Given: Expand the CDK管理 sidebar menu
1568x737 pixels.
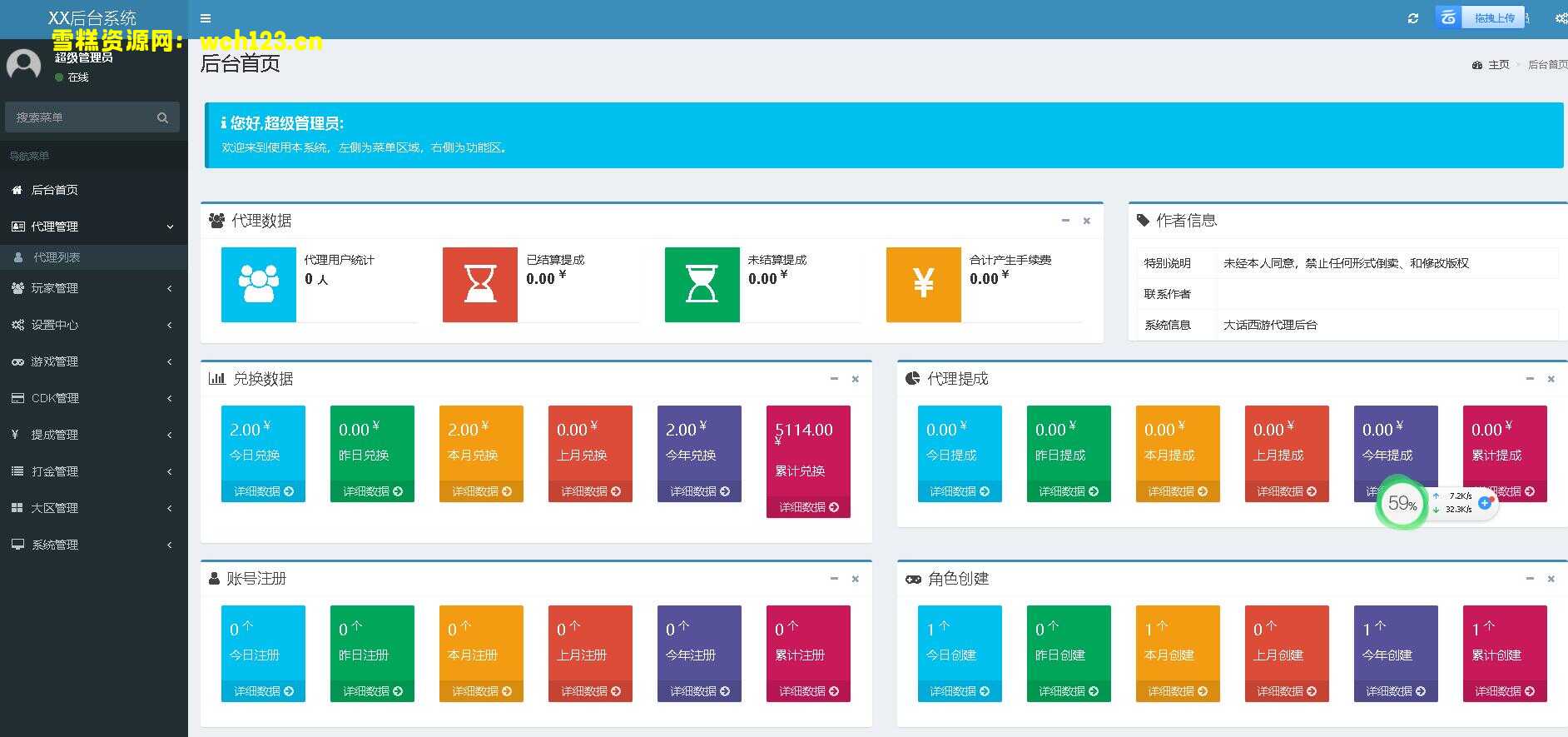Looking at the screenshot, I should pyautogui.click(x=93, y=398).
